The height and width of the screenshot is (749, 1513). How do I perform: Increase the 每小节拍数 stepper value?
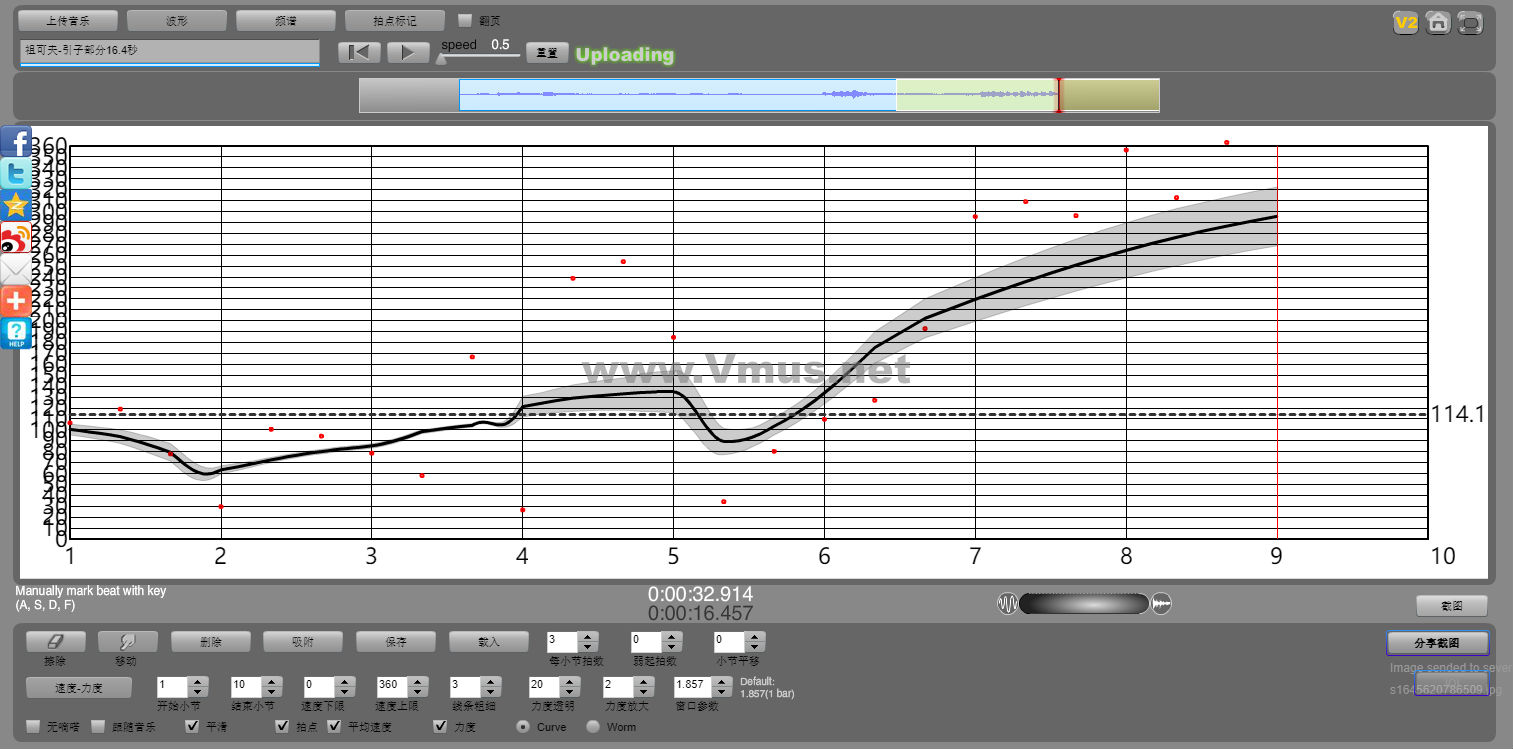point(589,636)
